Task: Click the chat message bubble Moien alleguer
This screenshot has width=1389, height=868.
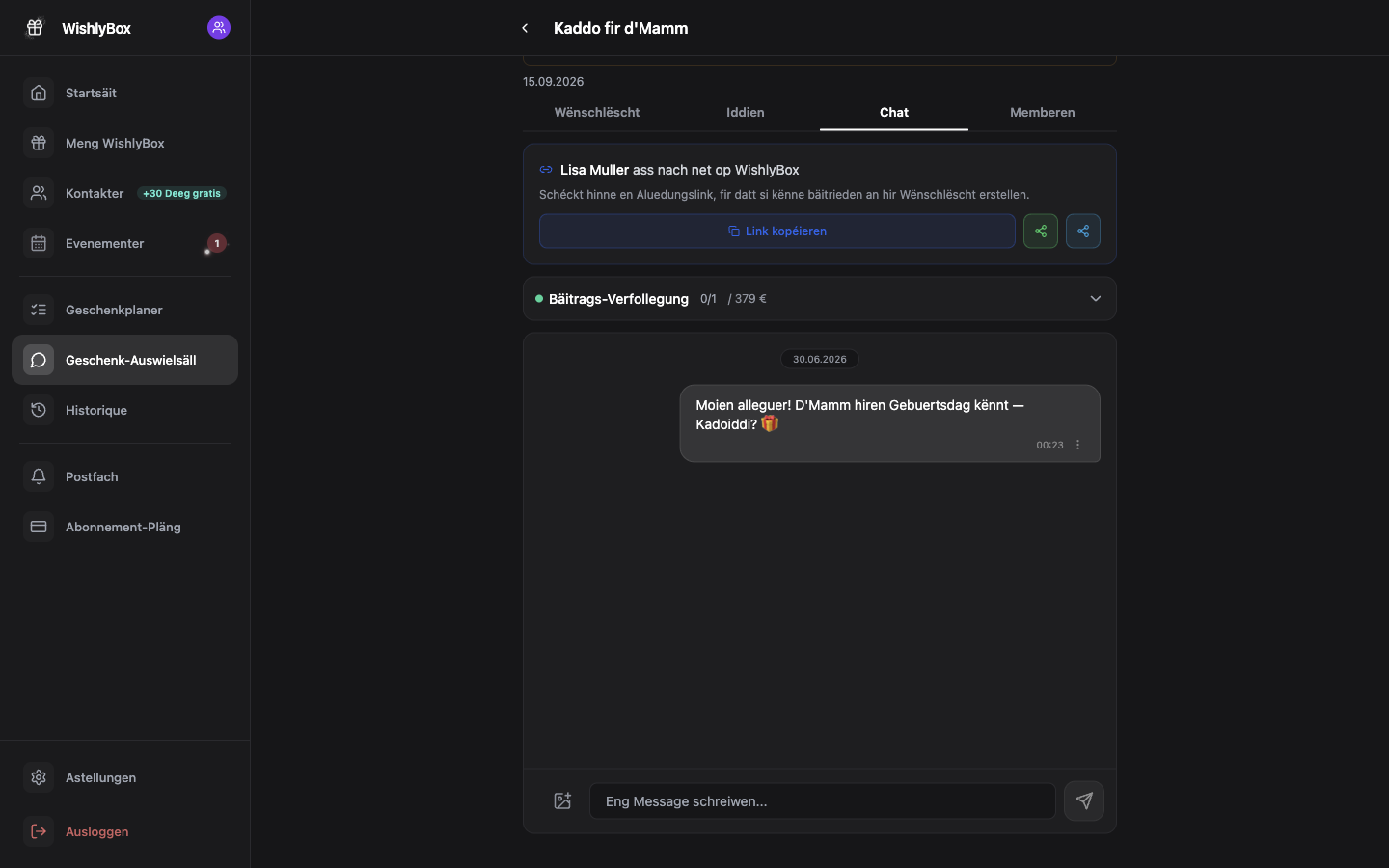Action: (x=890, y=423)
